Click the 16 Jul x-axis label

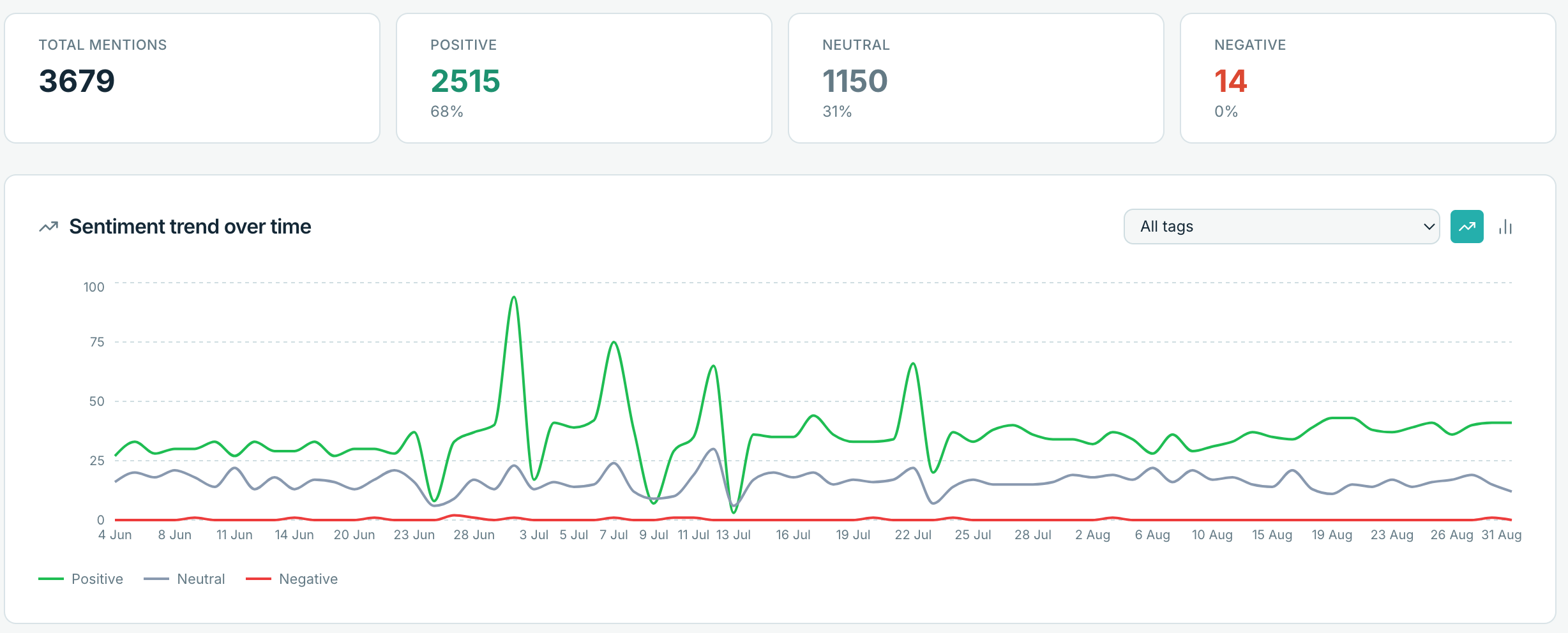click(x=793, y=535)
